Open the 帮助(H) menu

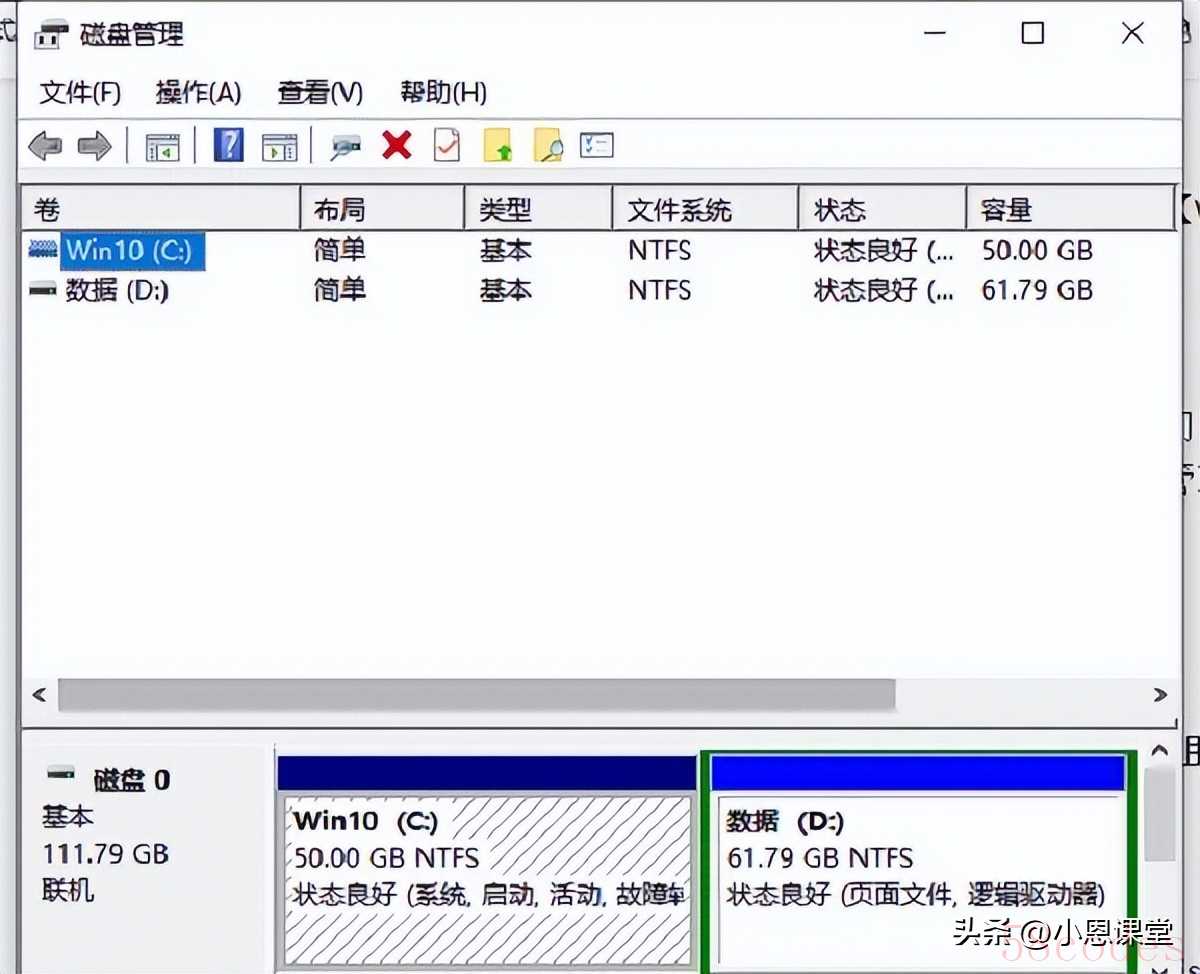coord(443,93)
